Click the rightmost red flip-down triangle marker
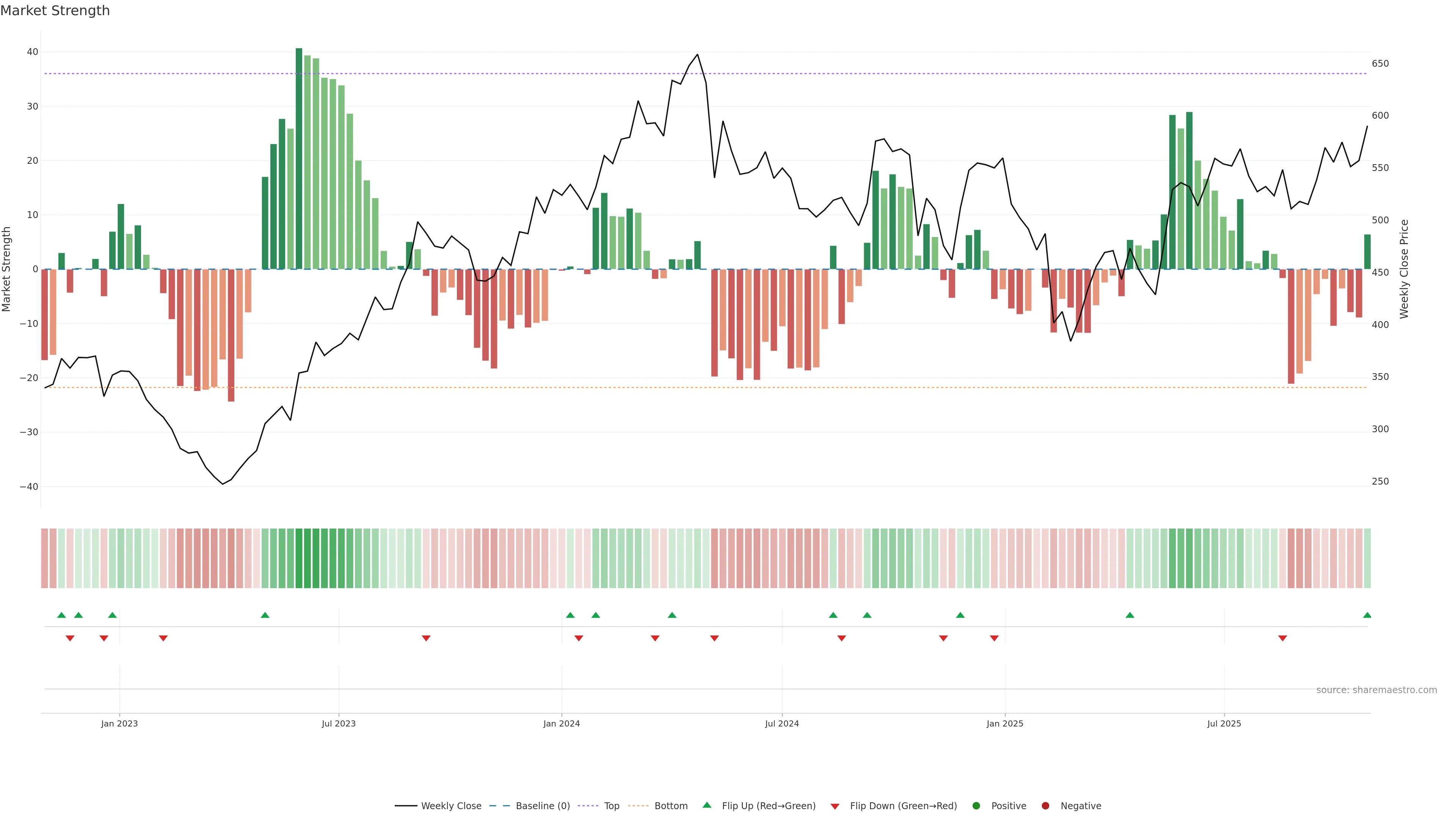This screenshot has width=1456, height=819. (1282, 638)
